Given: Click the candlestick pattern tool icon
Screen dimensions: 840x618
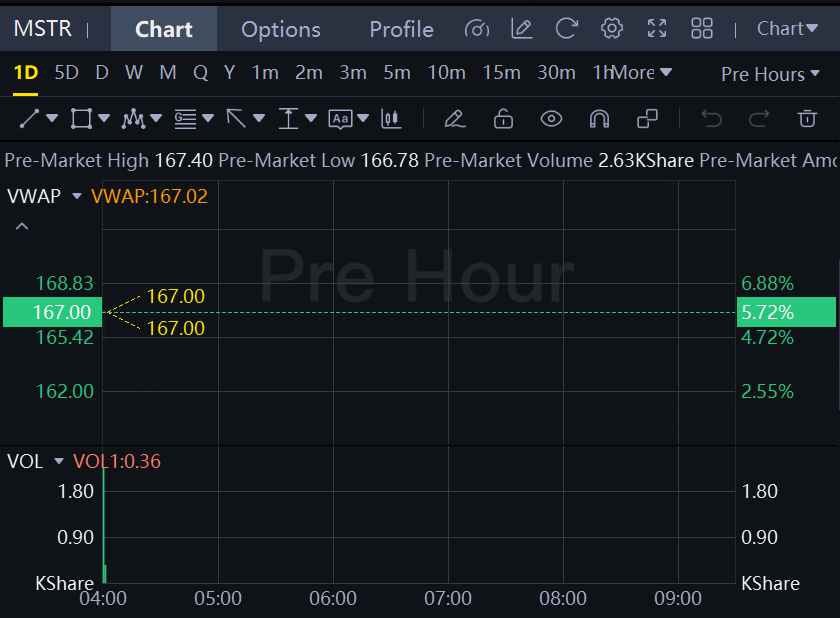Looking at the screenshot, I should pos(391,119).
